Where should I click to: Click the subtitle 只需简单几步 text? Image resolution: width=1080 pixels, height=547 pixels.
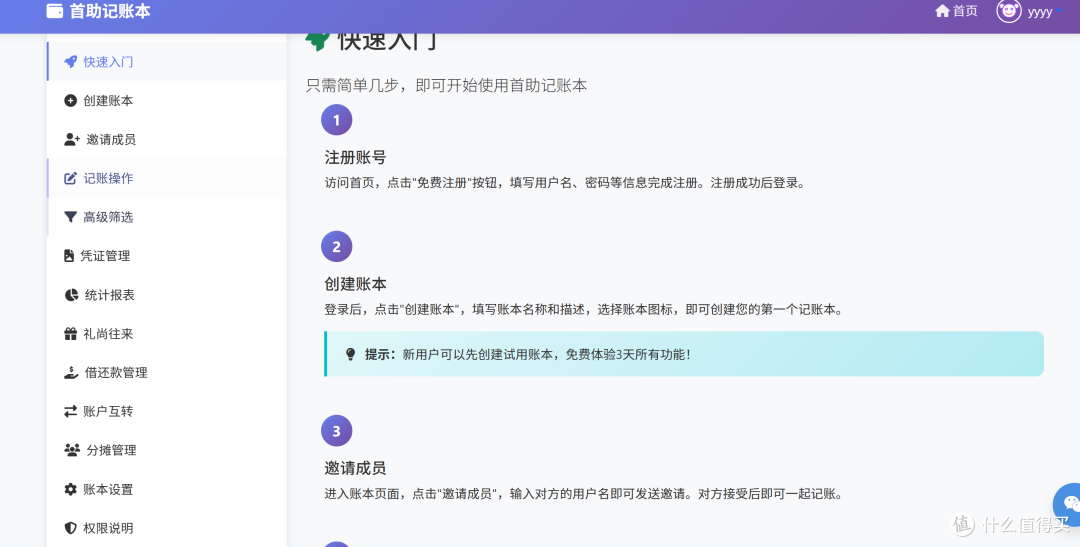(x=446, y=85)
